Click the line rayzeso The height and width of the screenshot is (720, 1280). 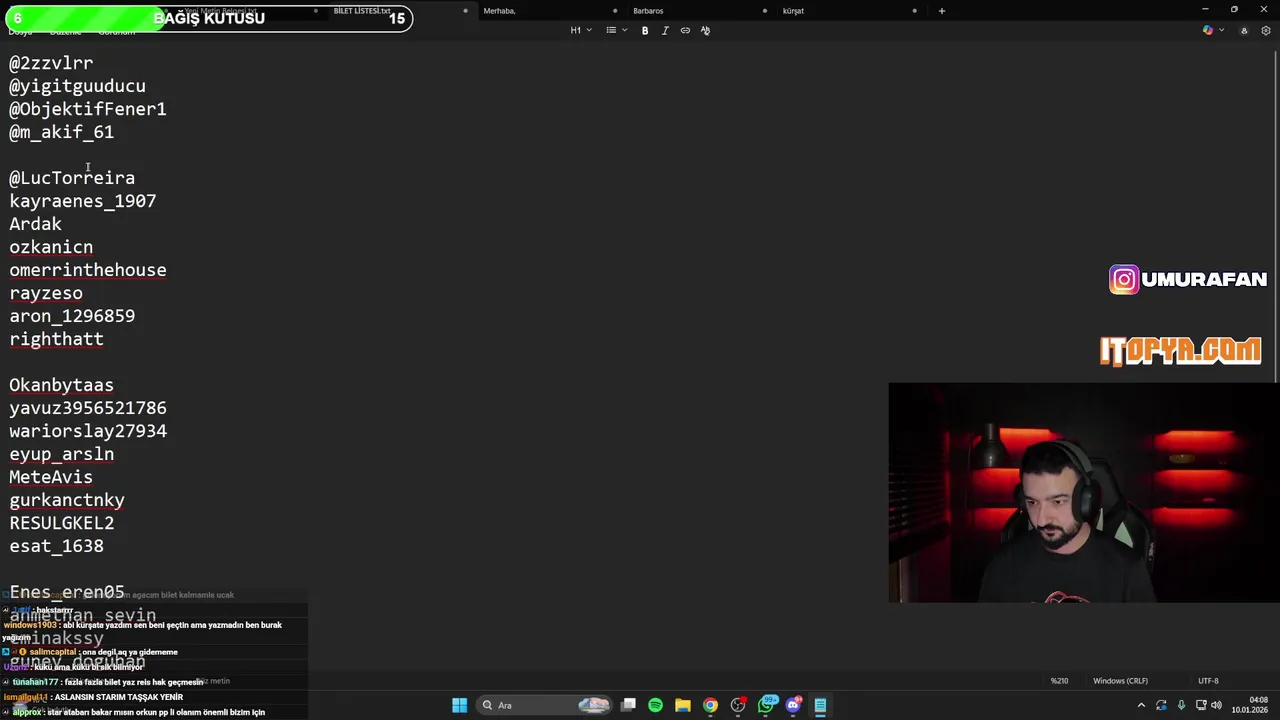46,293
